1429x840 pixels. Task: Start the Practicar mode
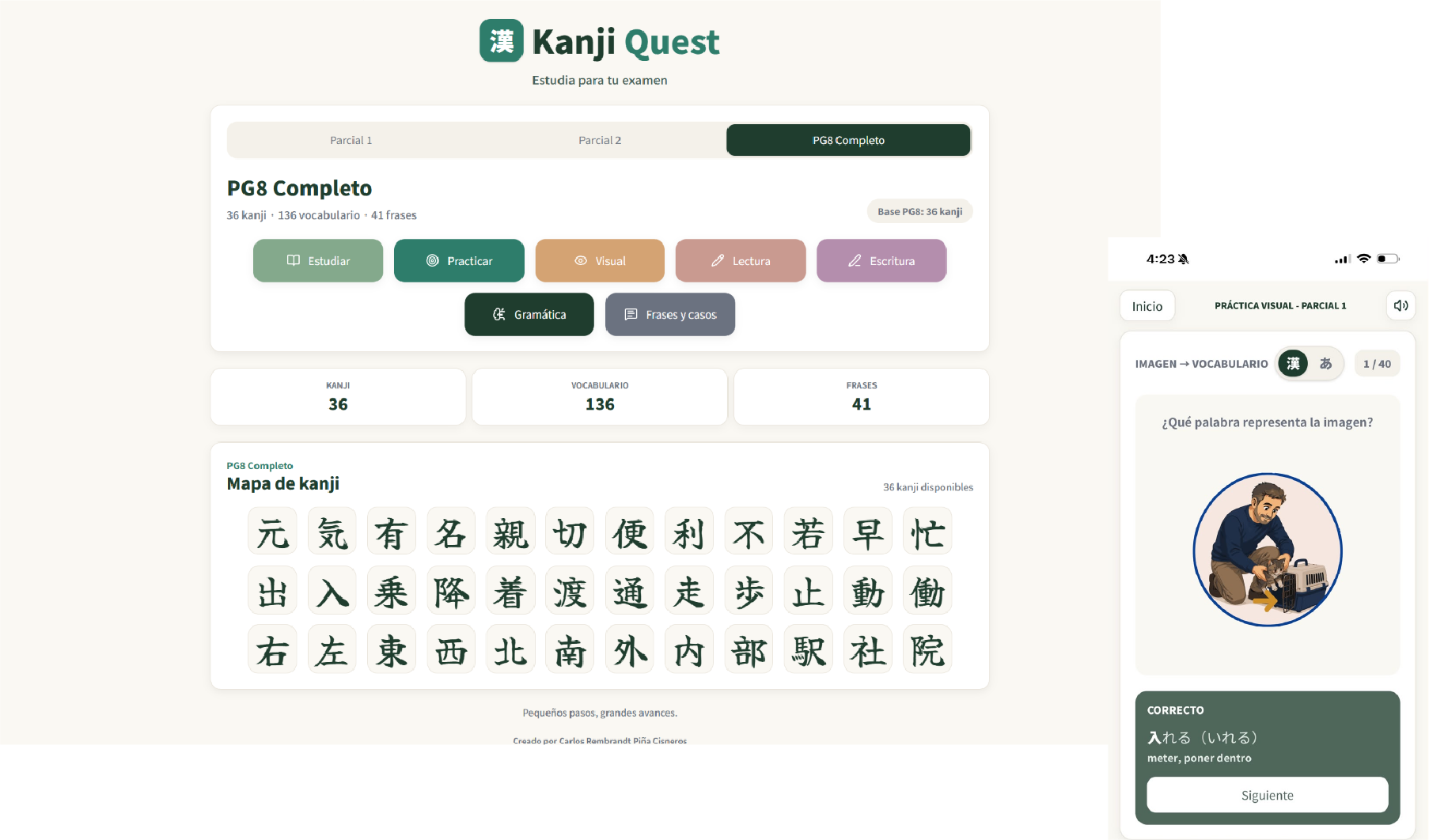459,260
